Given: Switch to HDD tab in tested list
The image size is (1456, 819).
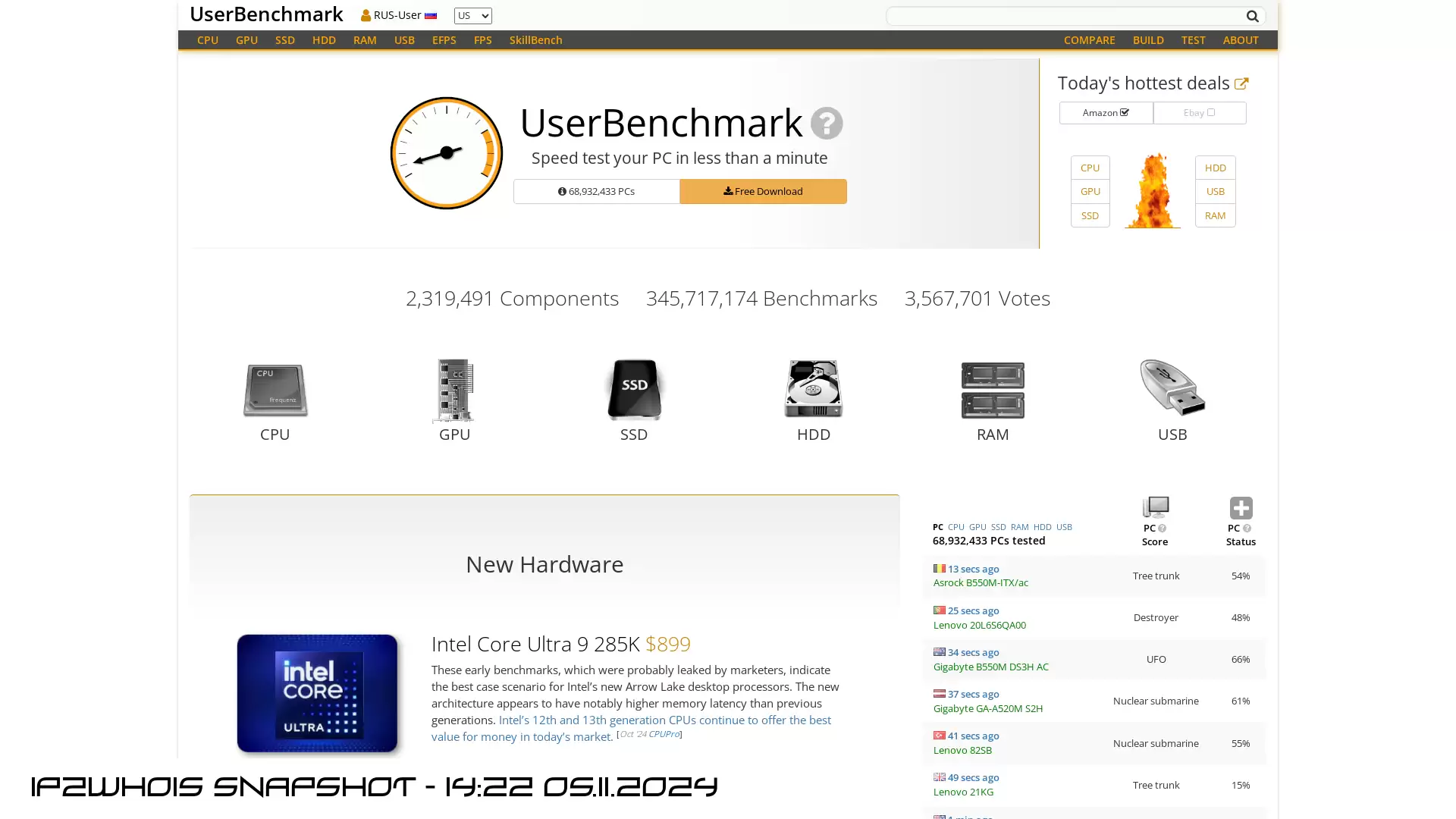Looking at the screenshot, I should point(1042,527).
